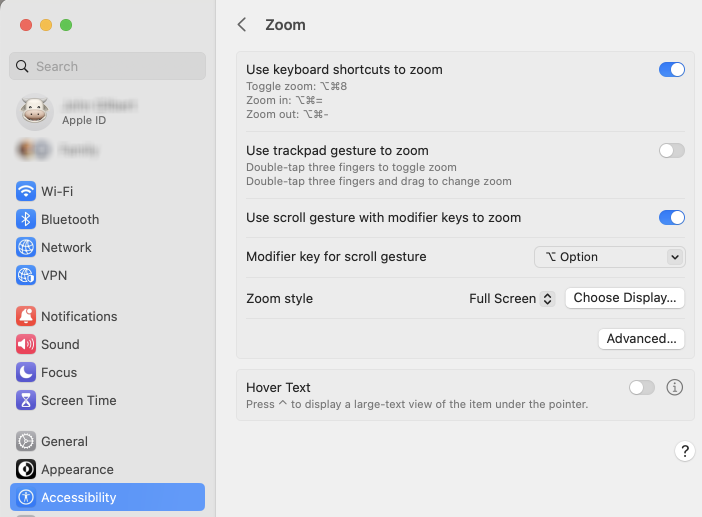The image size is (702, 517).
Task: Open the Option modifier key dropdown
Action: 609,257
